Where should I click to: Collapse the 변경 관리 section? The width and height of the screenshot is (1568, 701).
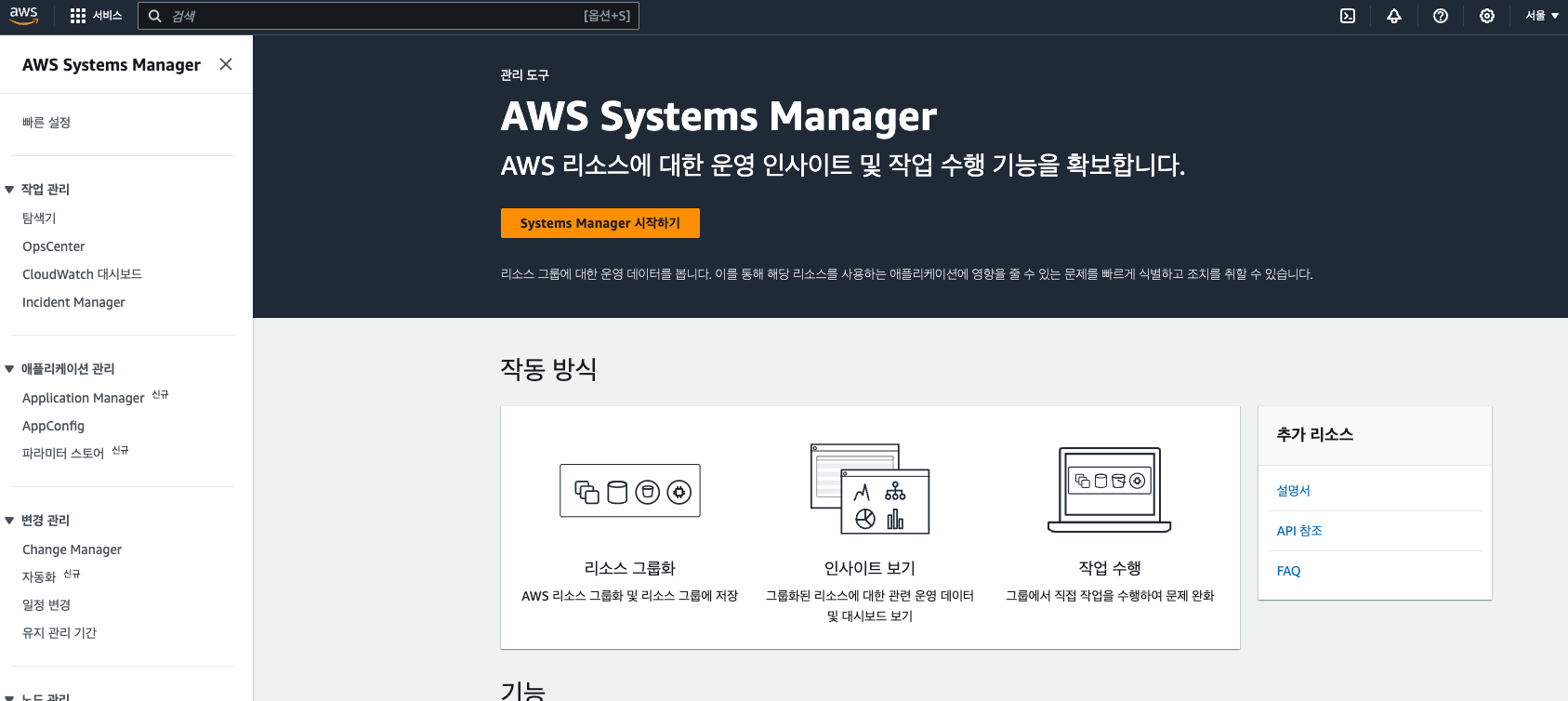[9, 521]
